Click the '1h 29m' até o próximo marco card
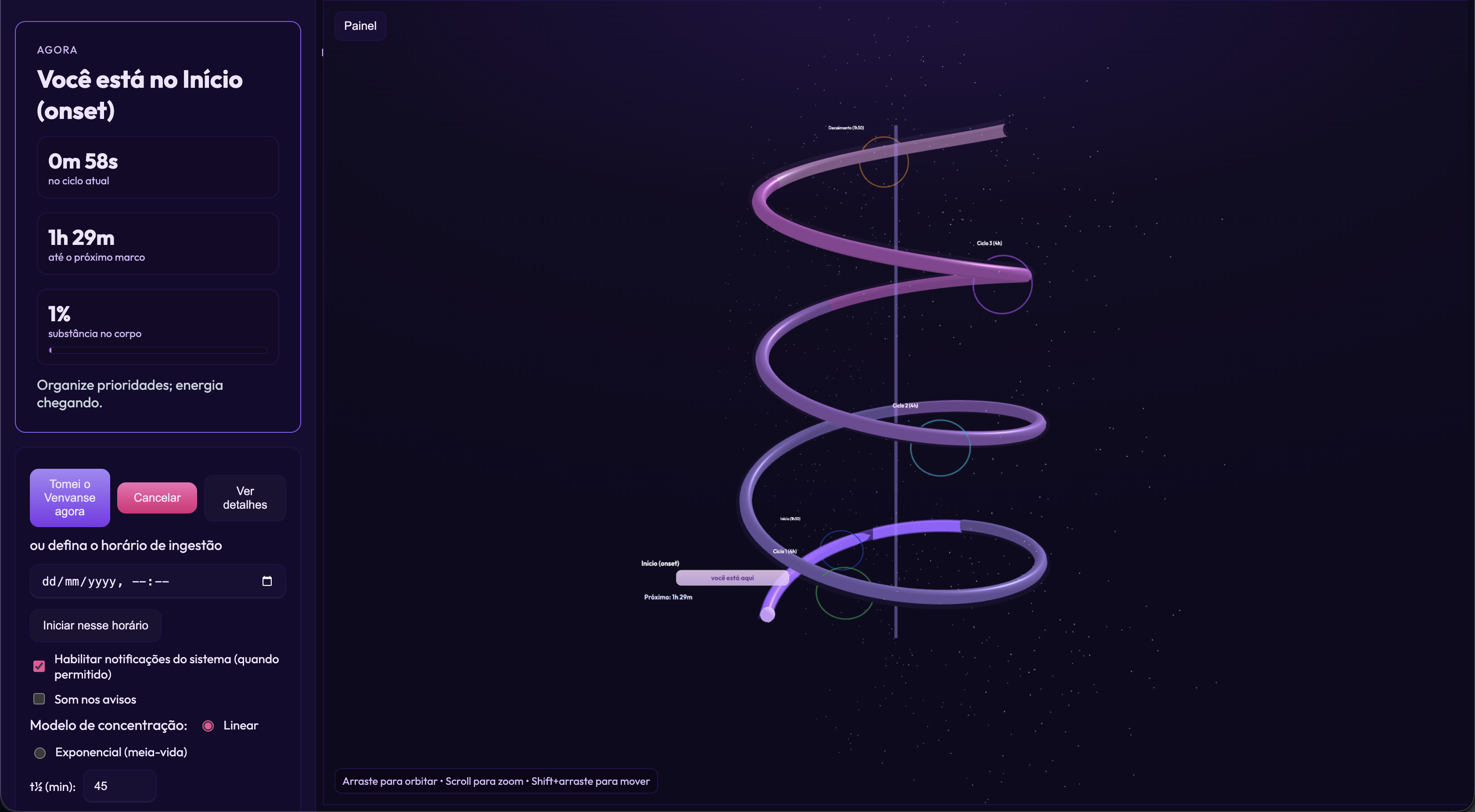The image size is (1475, 812). (158, 244)
